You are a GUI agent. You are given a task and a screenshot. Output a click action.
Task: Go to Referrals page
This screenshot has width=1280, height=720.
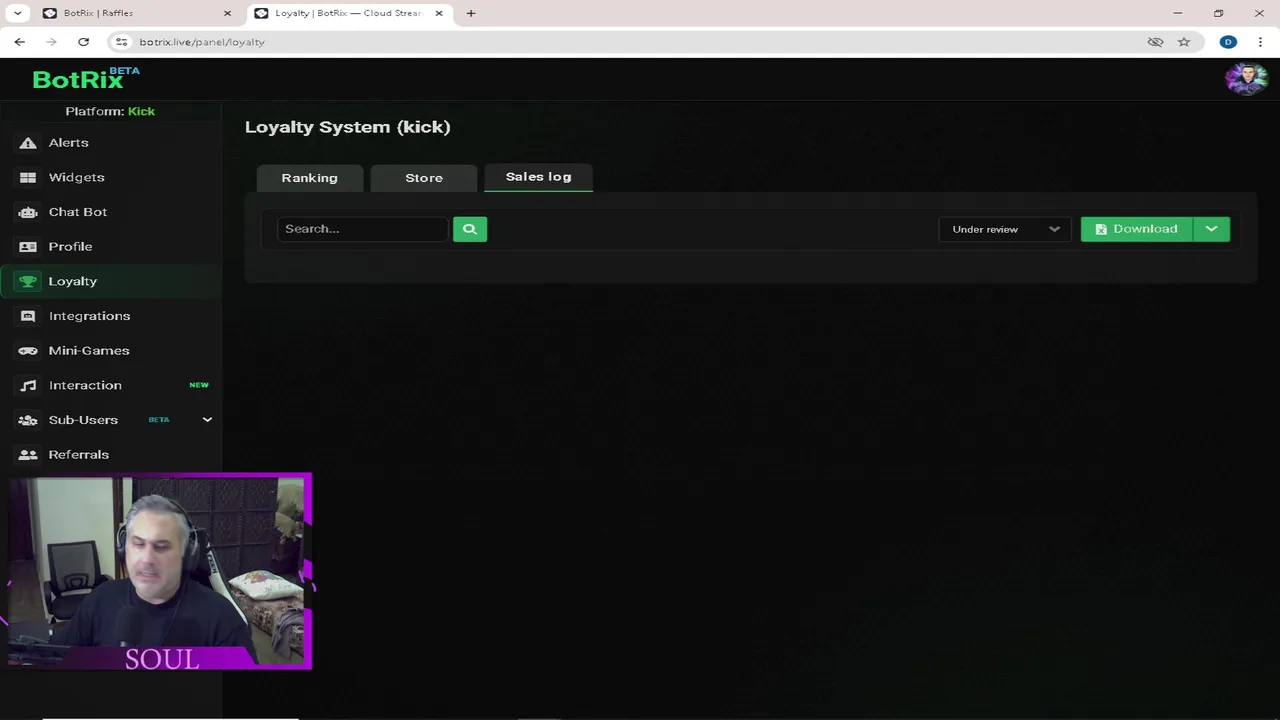[79, 455]
